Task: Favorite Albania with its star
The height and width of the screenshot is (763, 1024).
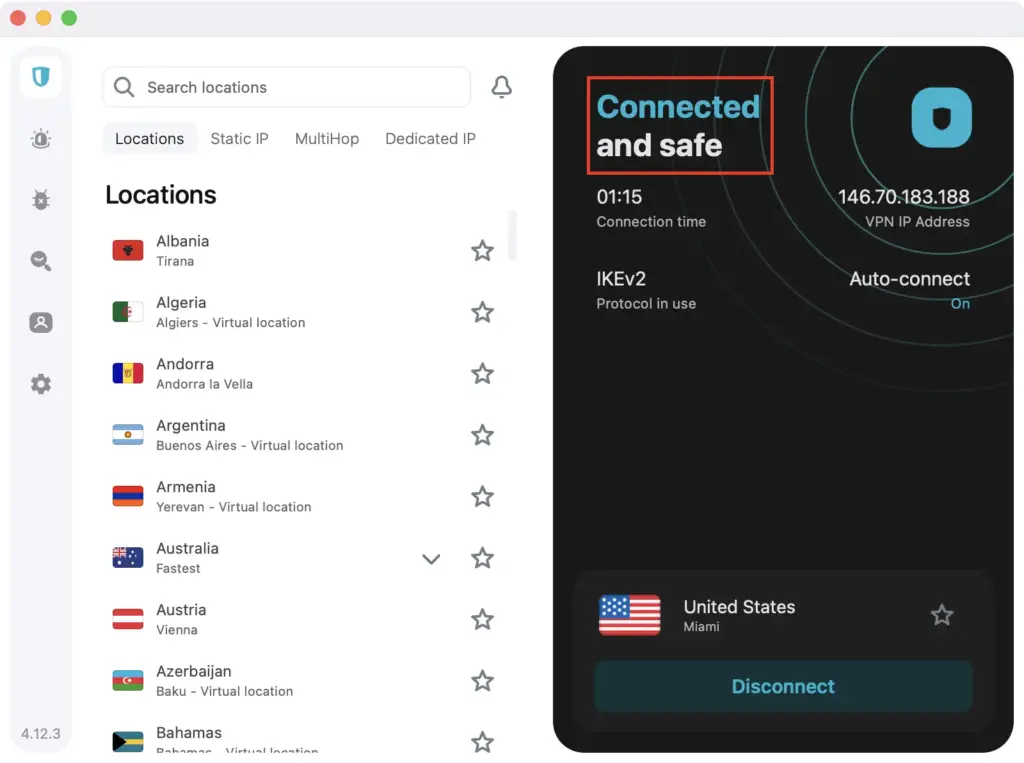Action: tap(482, 251)
